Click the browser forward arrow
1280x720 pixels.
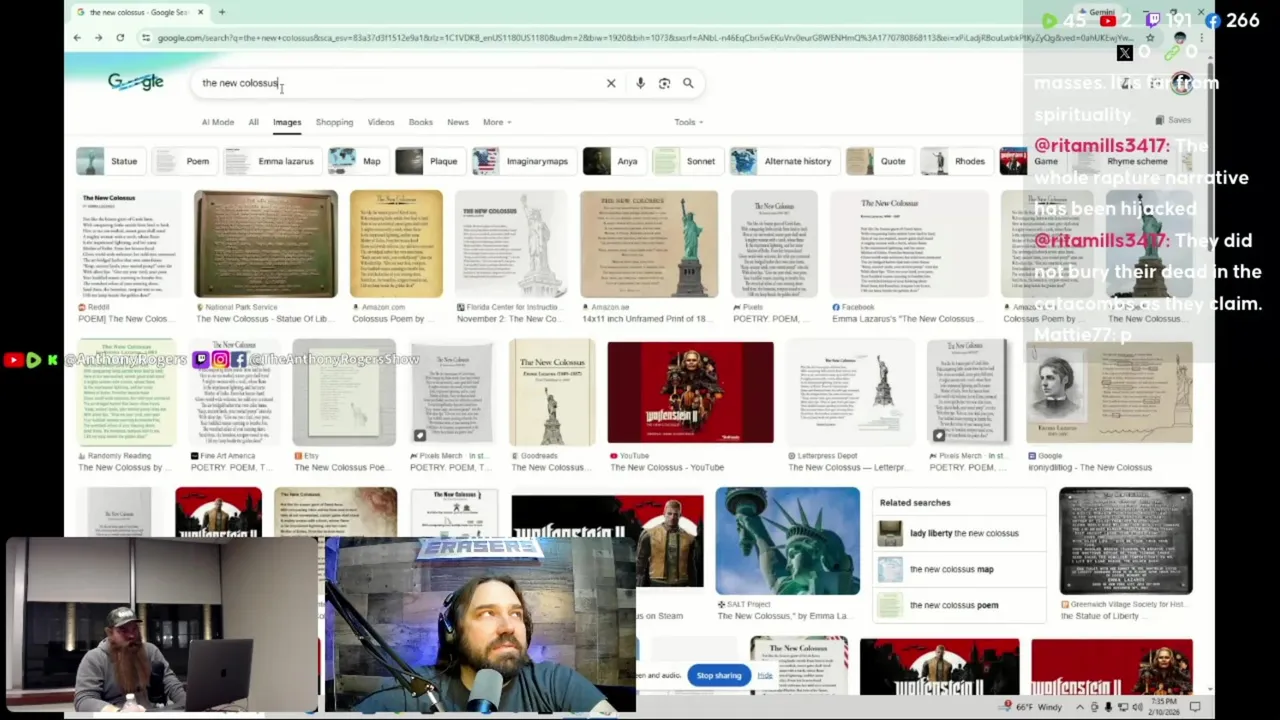click(98, 38)
